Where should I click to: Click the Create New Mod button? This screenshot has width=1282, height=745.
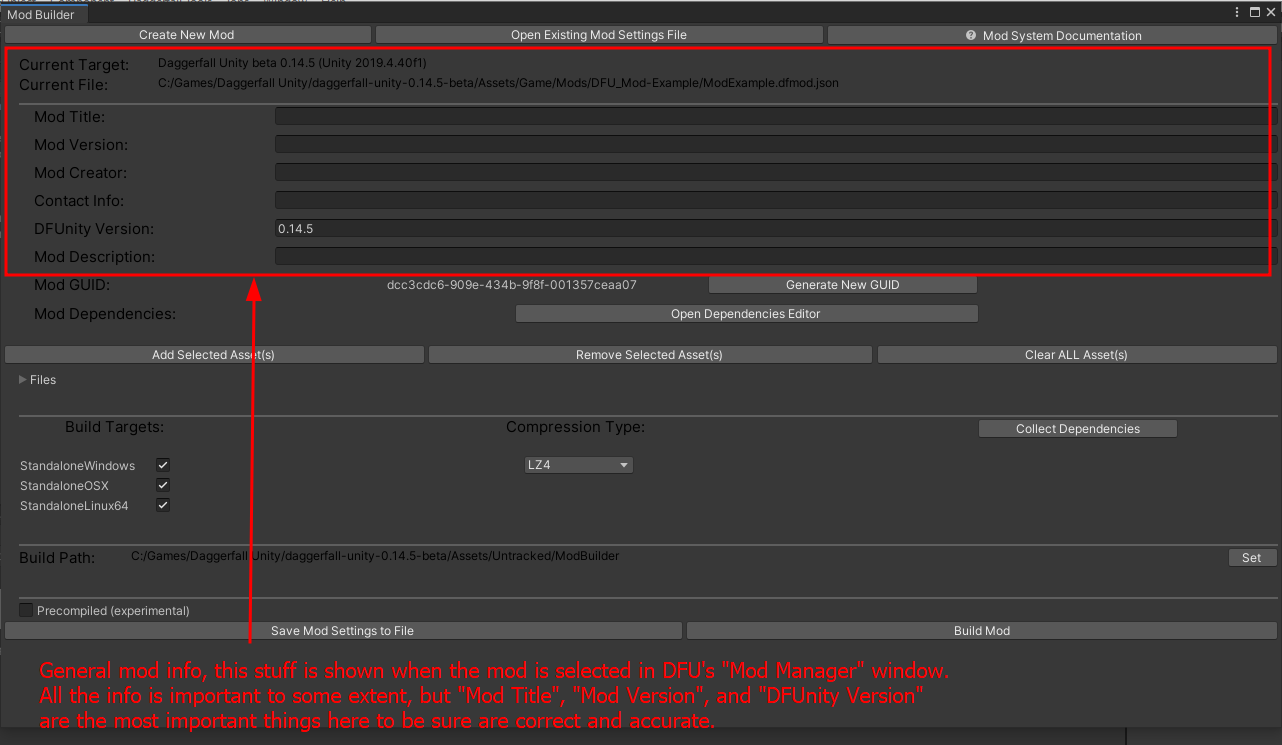[187, 35]
